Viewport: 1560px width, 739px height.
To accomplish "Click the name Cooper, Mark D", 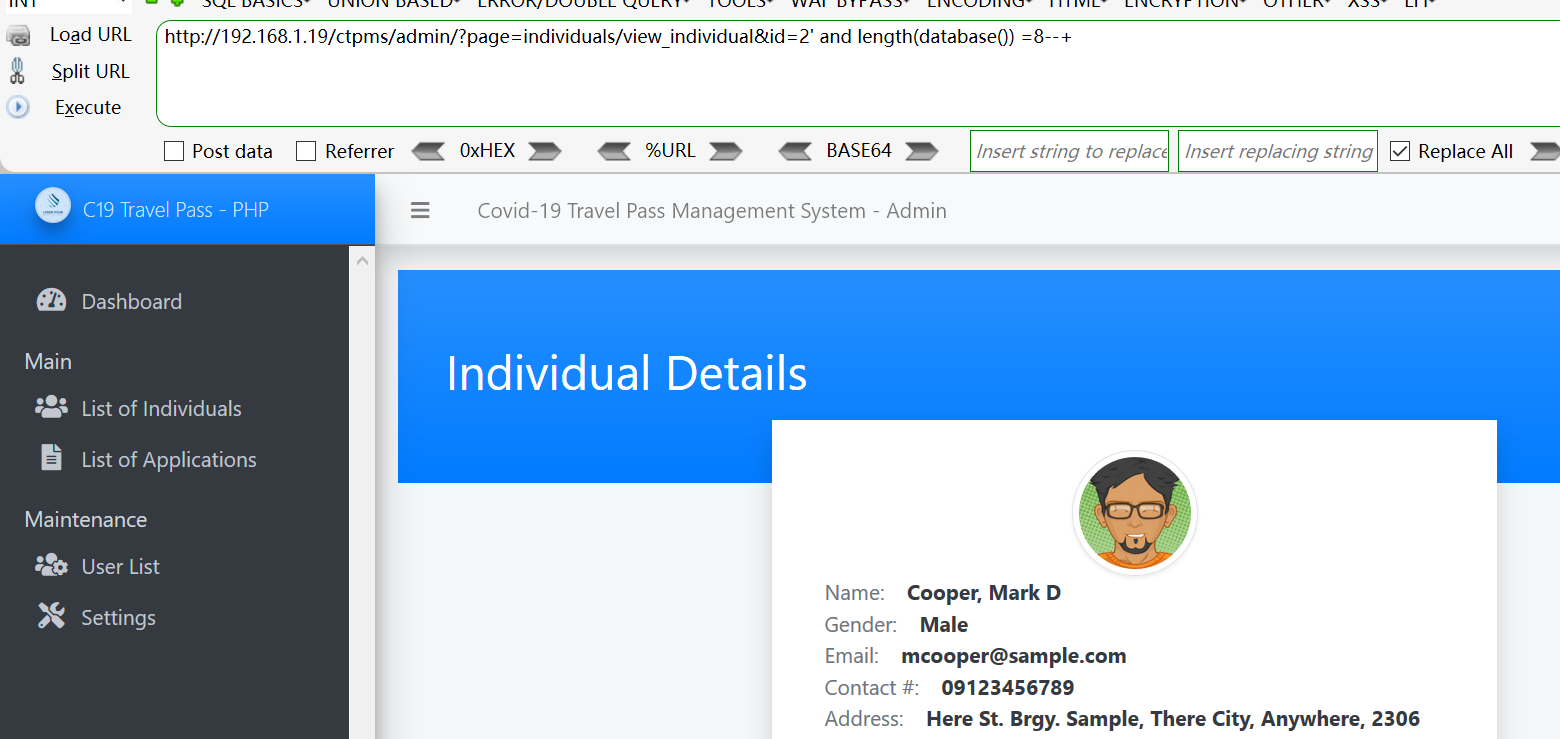I will pyautogui.click(x=984, y=593).
